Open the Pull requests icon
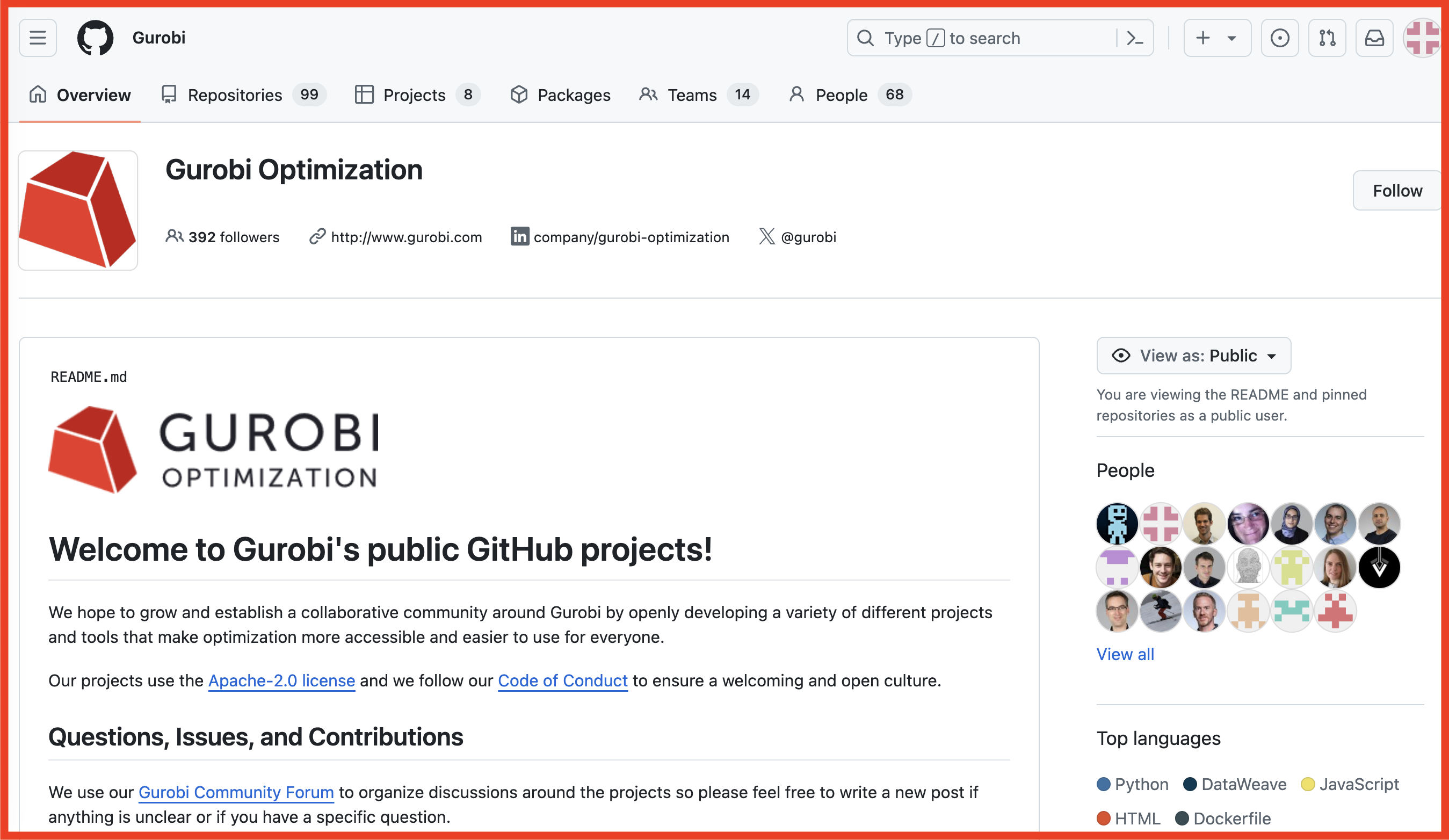The image size is (1449, 840). [1327, 38]
